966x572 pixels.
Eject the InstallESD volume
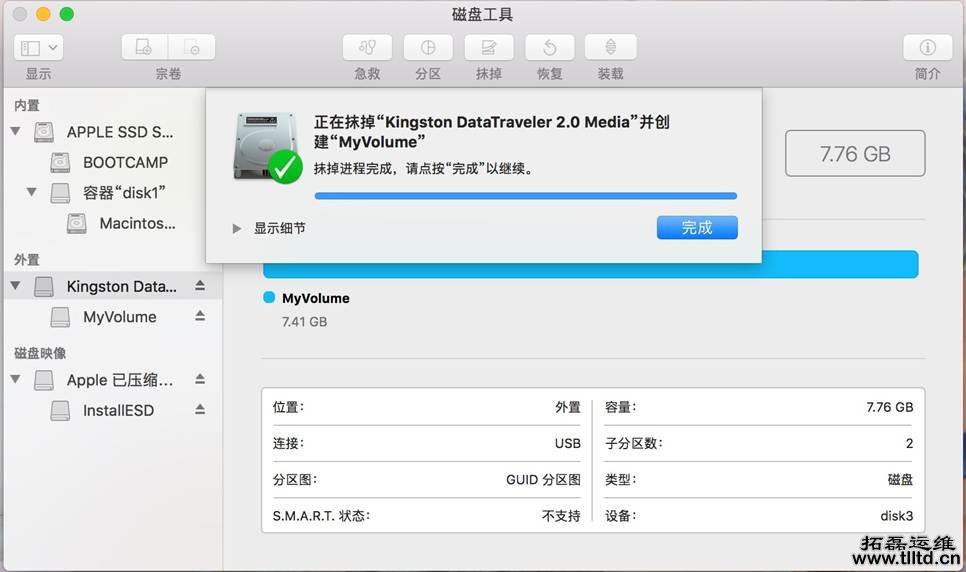pos(200,409)
